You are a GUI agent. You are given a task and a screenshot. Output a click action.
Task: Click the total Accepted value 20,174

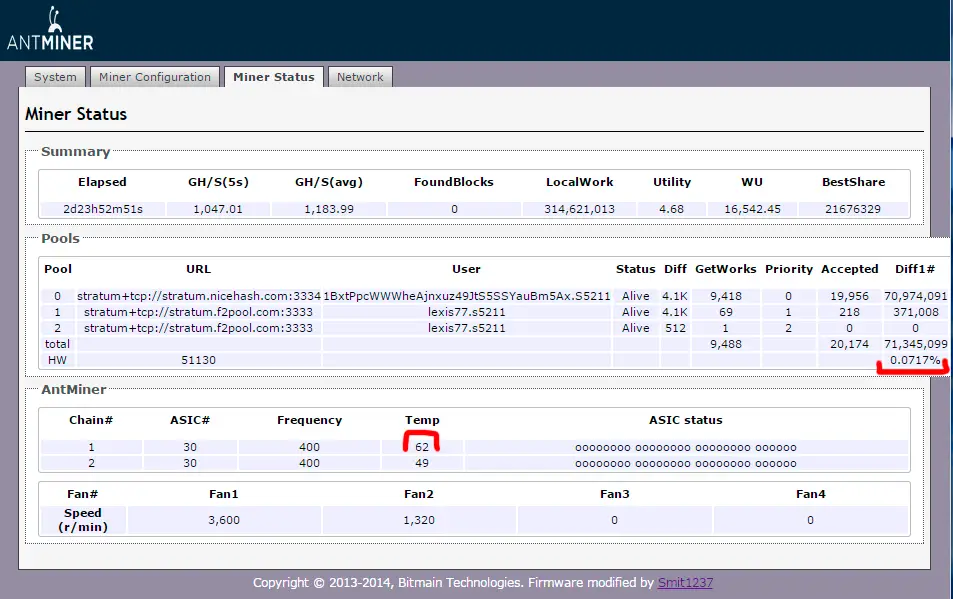pyautogui.click(x=850, y=344)
